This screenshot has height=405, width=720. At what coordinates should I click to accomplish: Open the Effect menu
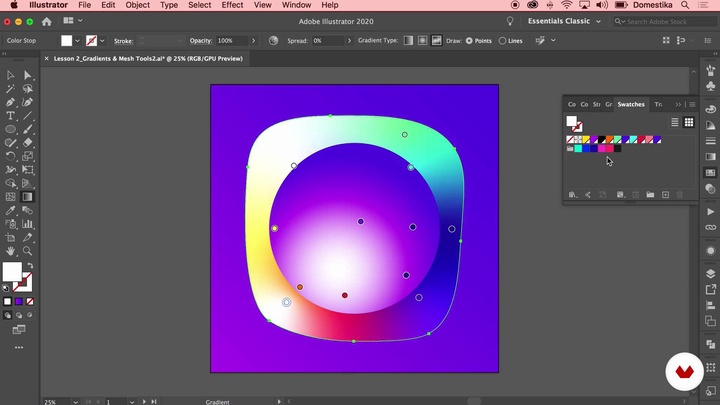(232, 5)
